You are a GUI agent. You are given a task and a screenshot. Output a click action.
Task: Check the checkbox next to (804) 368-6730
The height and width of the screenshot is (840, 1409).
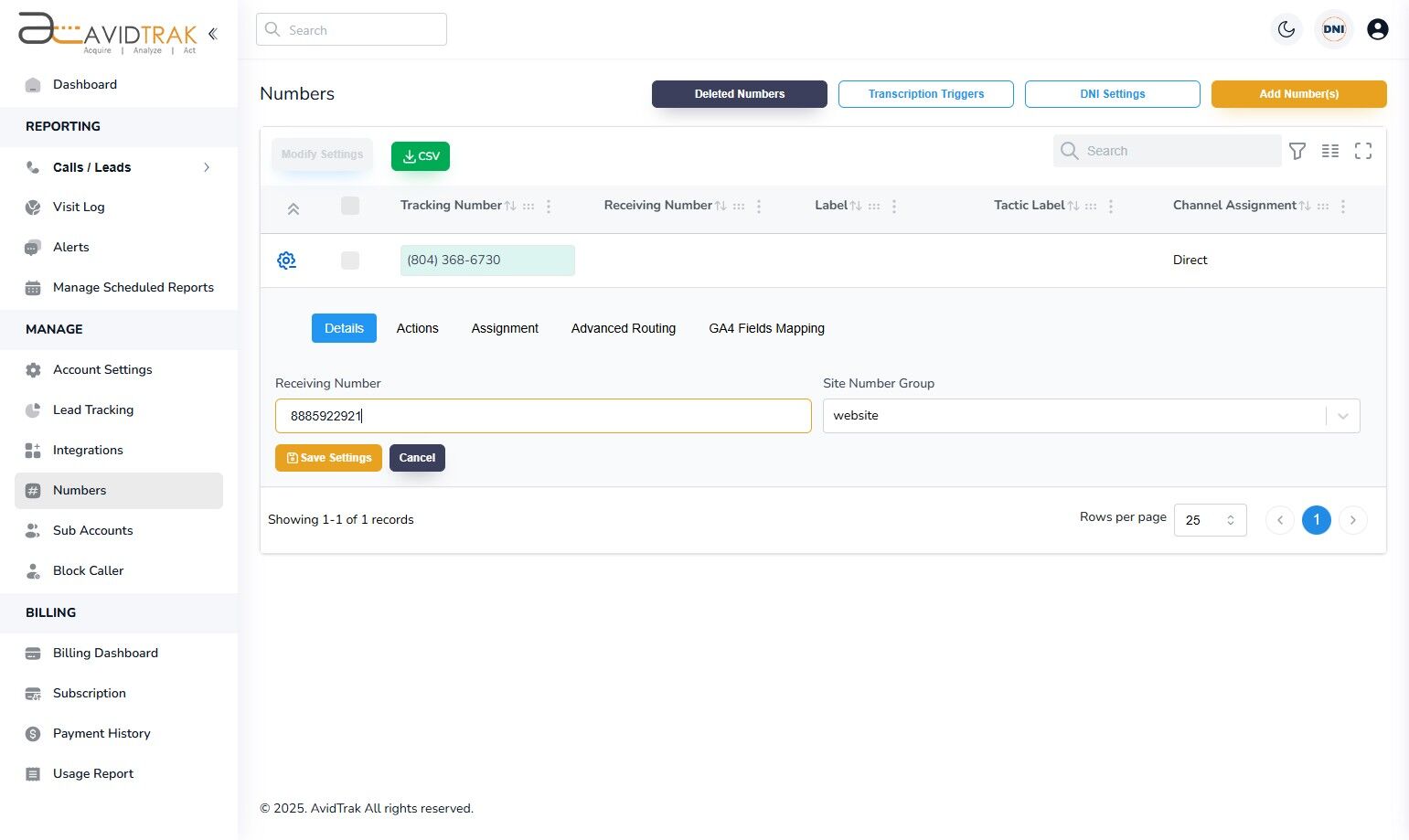click(350, 260)
